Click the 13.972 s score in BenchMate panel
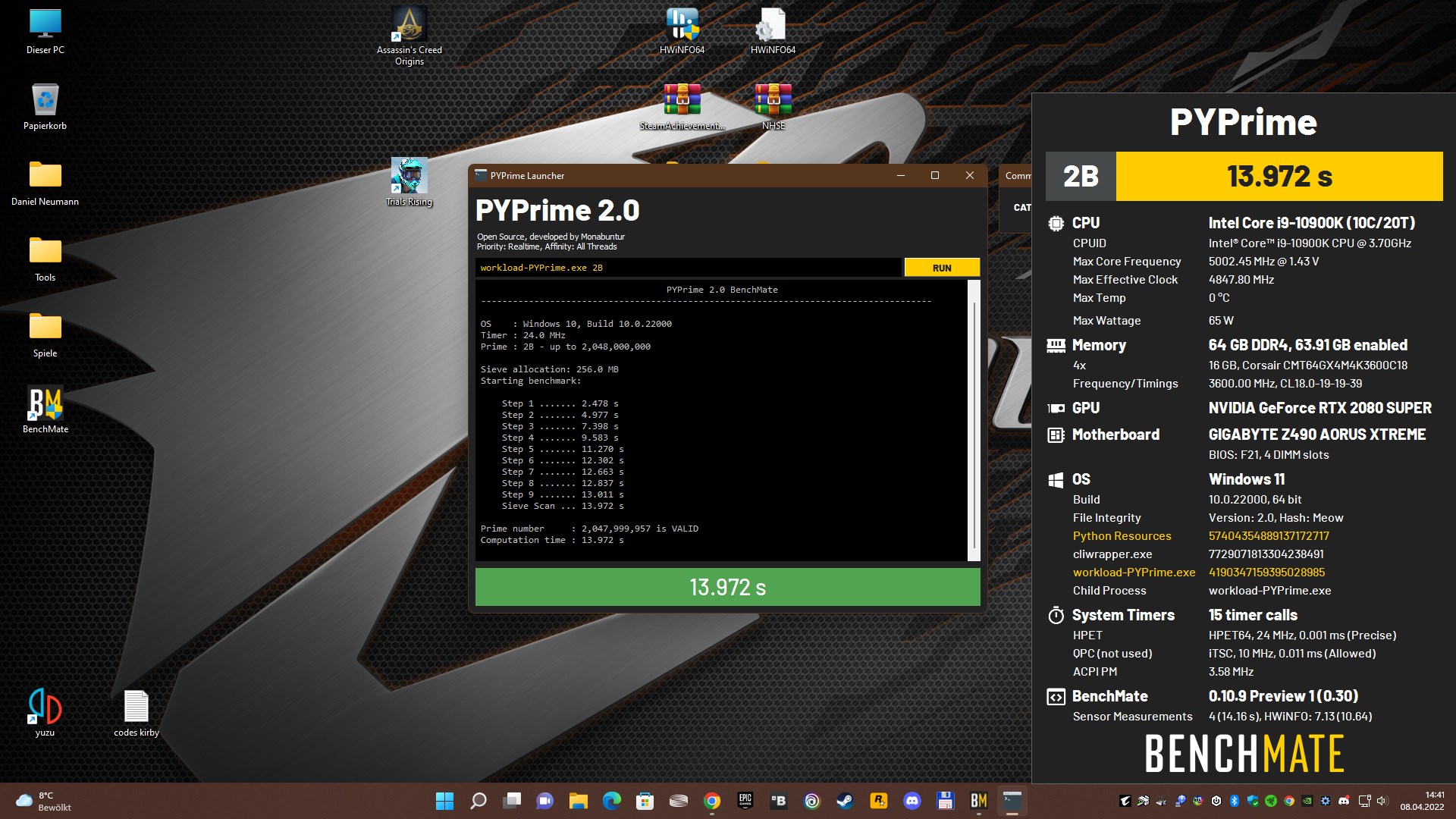The image size is (1456, 819). pyautogui.click(x=1279, y=176)
